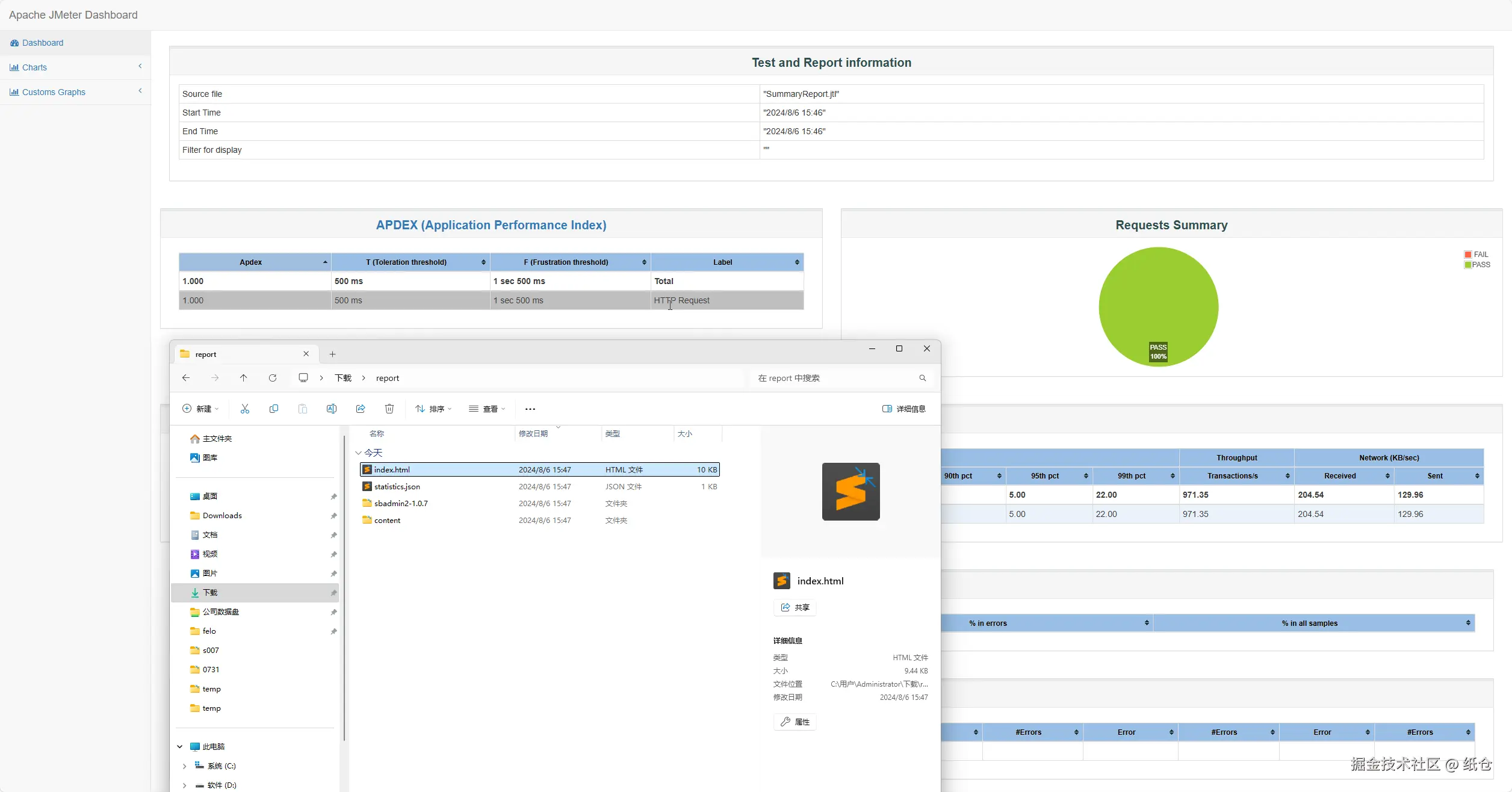Image resolution: width=1512 pixels, height=792 pixels.
Task: Click the share icon in Explorer toolbar
Action: point(361,409)
